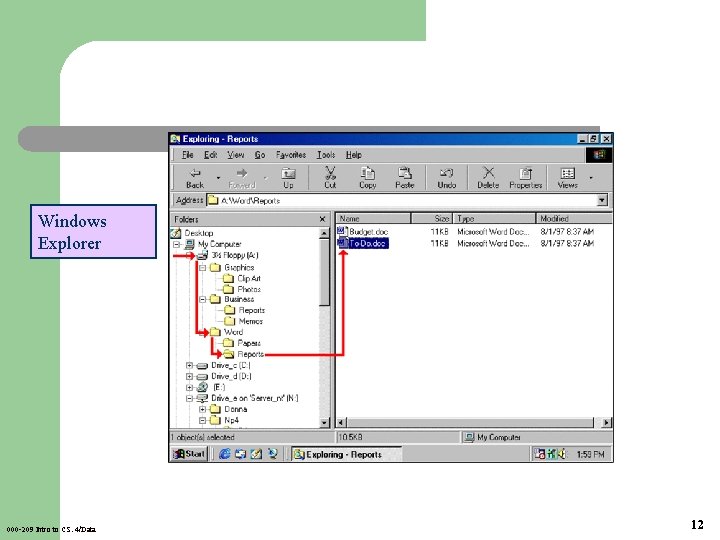Click the Delete toolbar icon
The width and height of the screenshot is (720, 540).
(488, 178)
